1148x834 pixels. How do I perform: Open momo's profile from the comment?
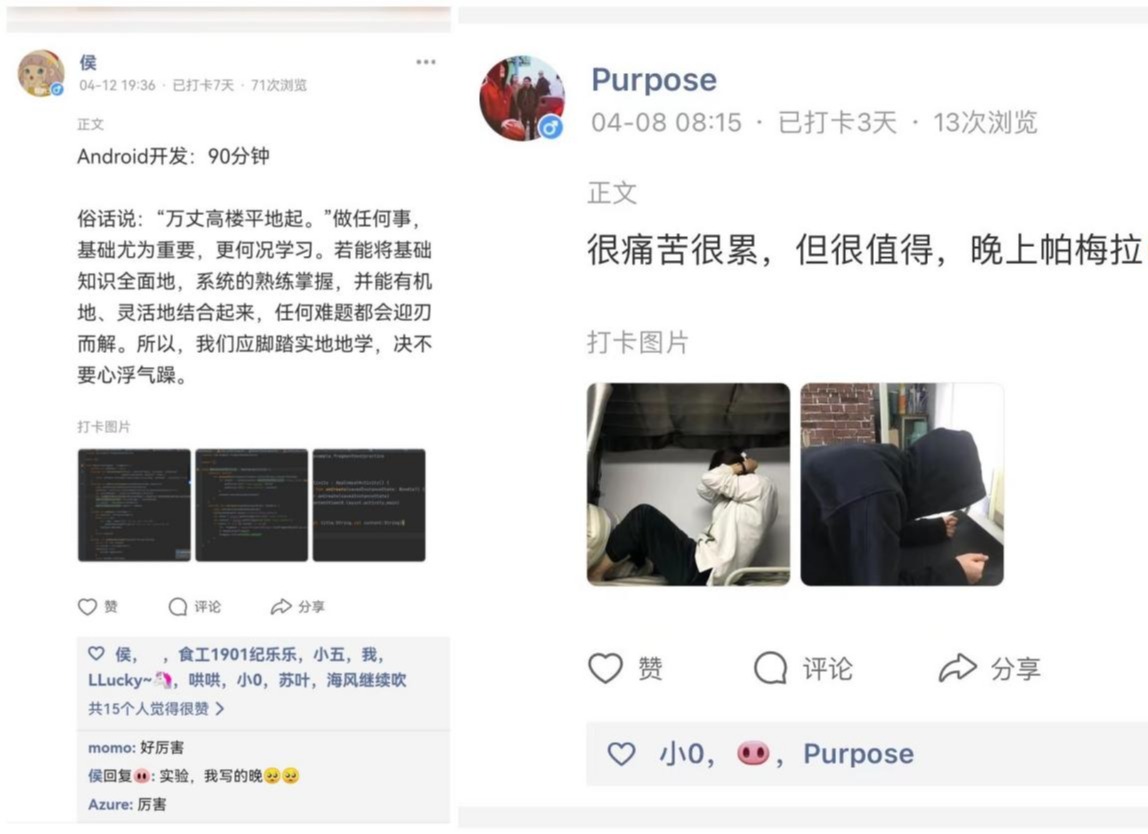(x=111, y=748)
